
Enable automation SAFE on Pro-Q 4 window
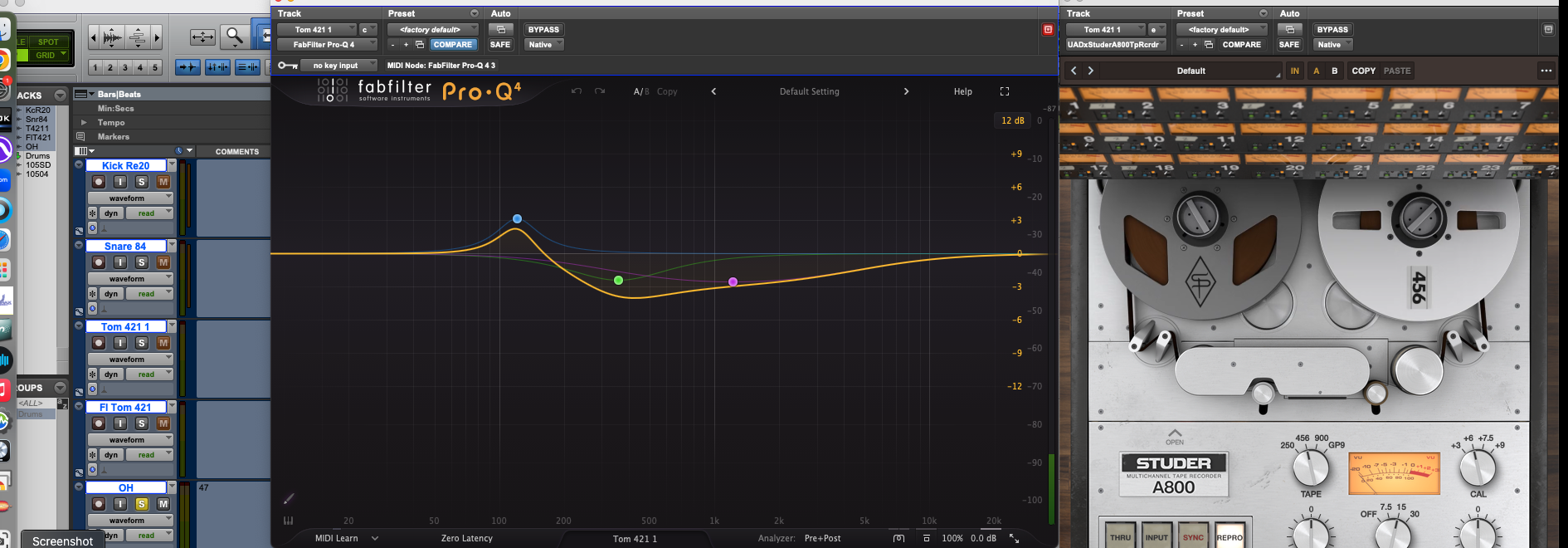point(500,45)
